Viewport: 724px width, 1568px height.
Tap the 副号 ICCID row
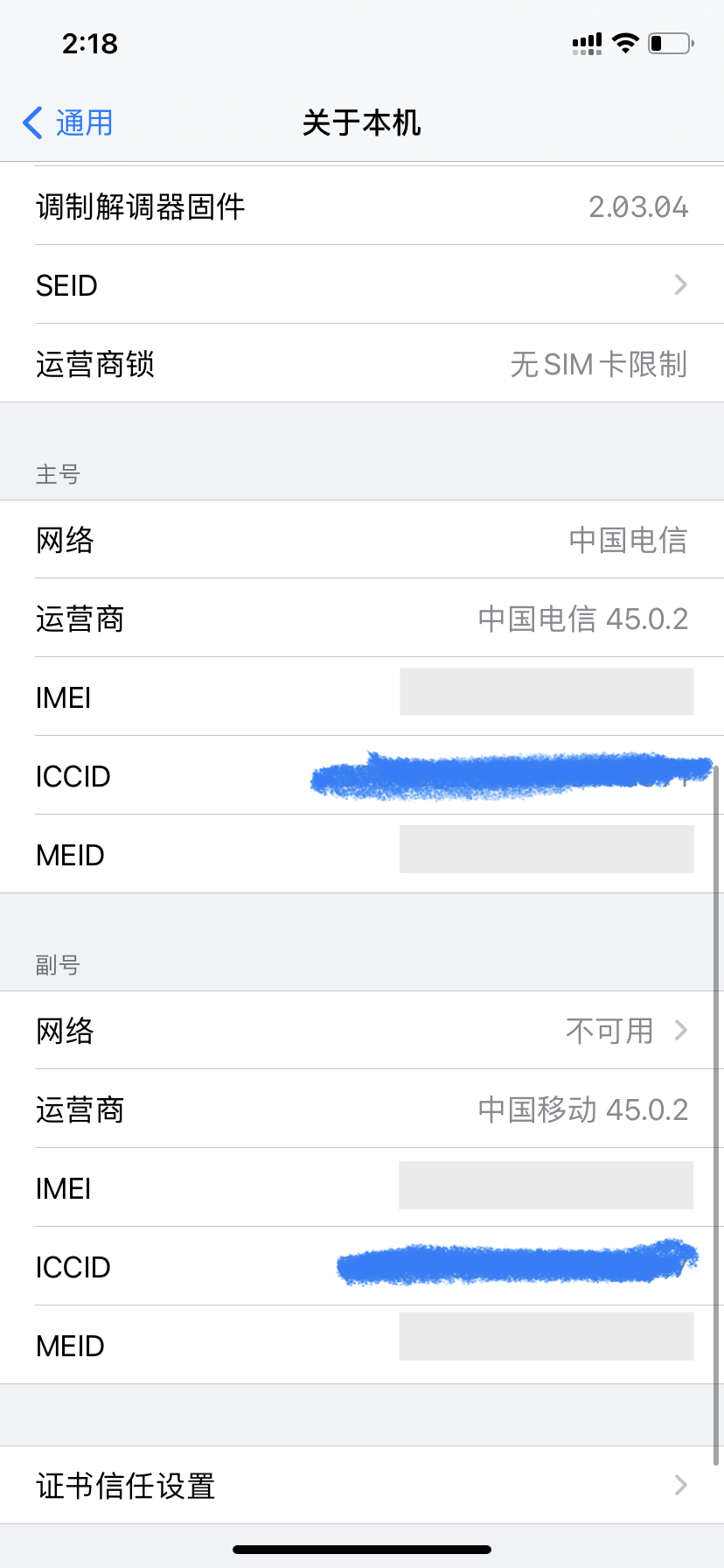coord(362,1266)
